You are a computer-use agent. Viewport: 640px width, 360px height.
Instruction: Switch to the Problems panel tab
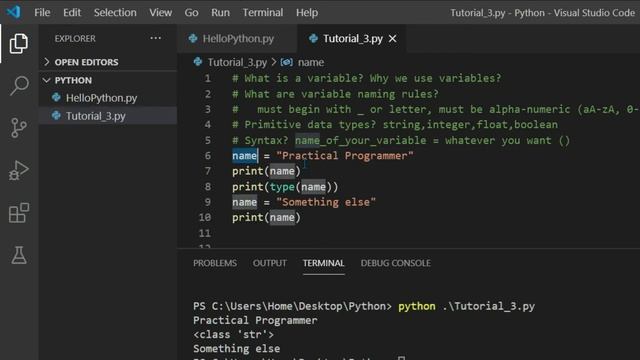coord(215,263)
